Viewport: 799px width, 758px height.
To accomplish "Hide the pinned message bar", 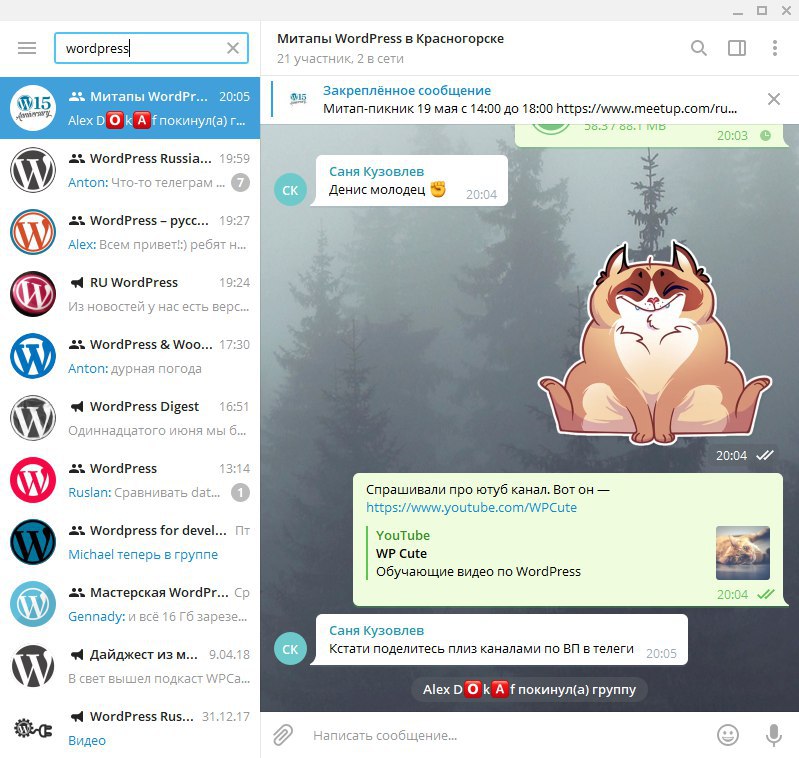I will pos(774,99).
